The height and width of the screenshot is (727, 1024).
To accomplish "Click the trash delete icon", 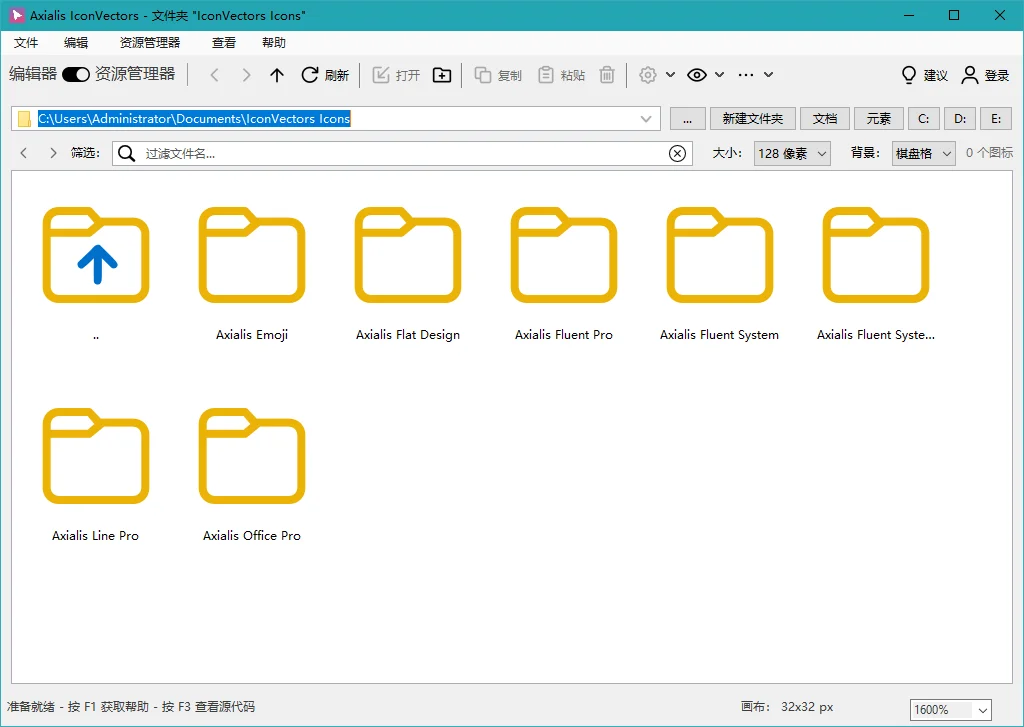I will [607, 75].
